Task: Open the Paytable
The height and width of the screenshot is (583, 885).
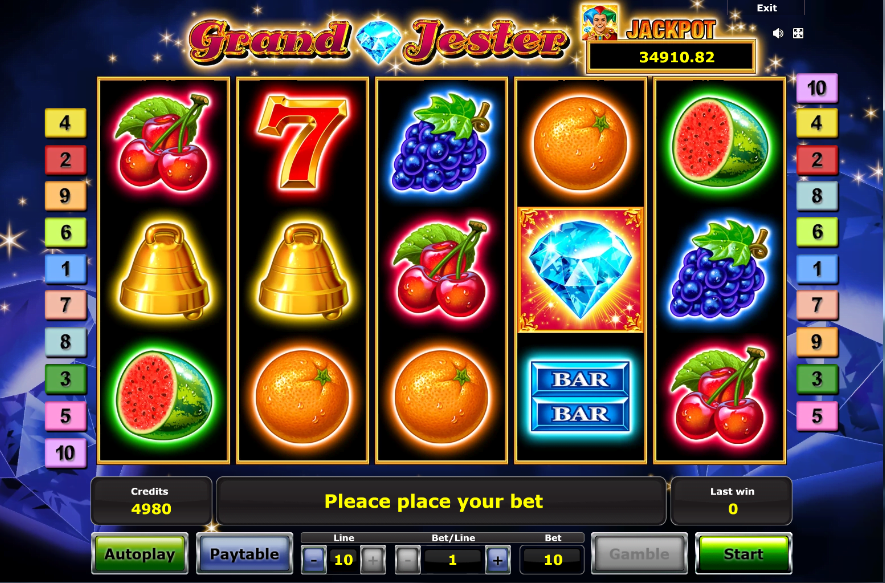Action: (x=244, y=554)
